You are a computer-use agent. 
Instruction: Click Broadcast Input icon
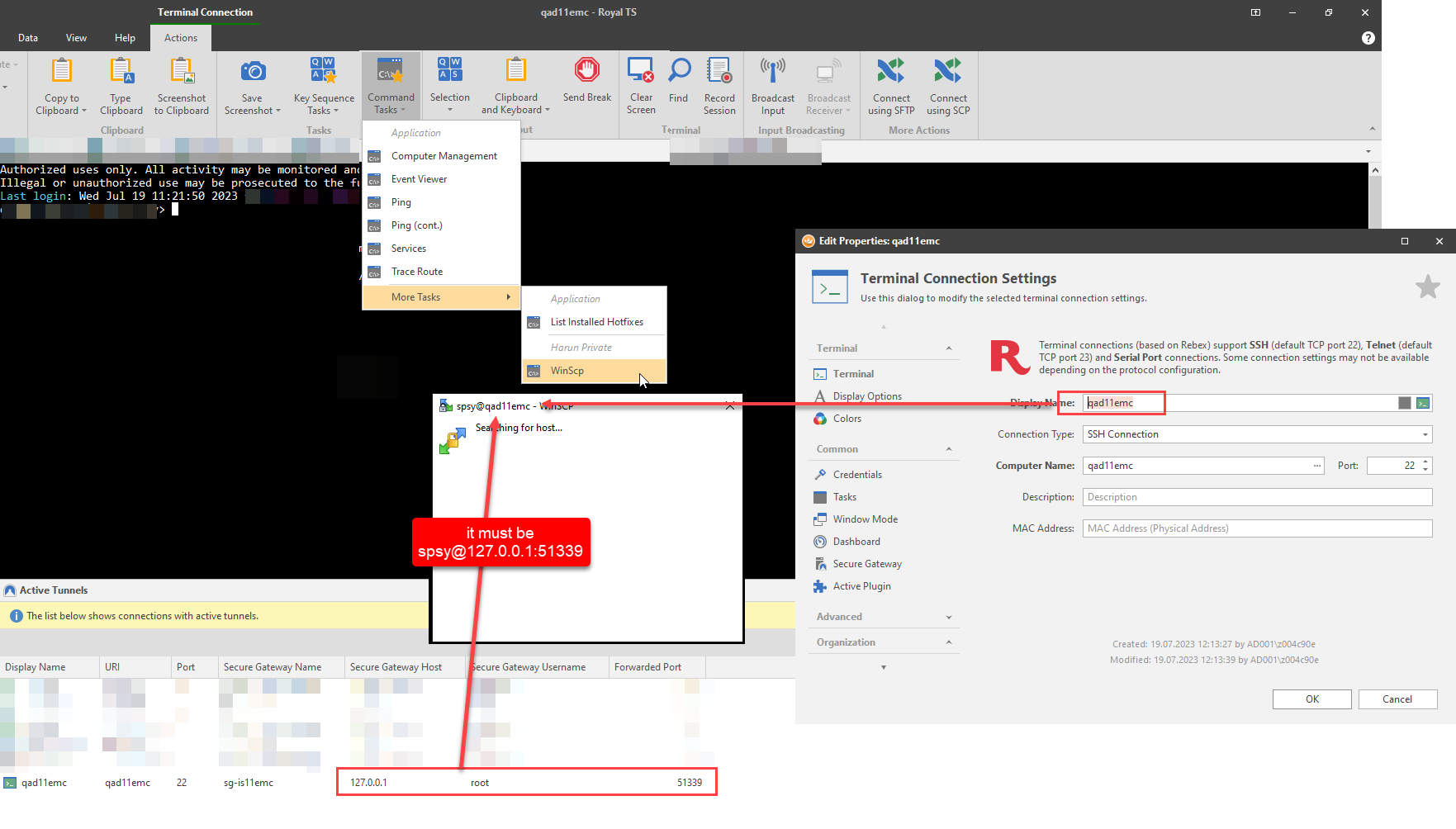click(x=772, y=70)
